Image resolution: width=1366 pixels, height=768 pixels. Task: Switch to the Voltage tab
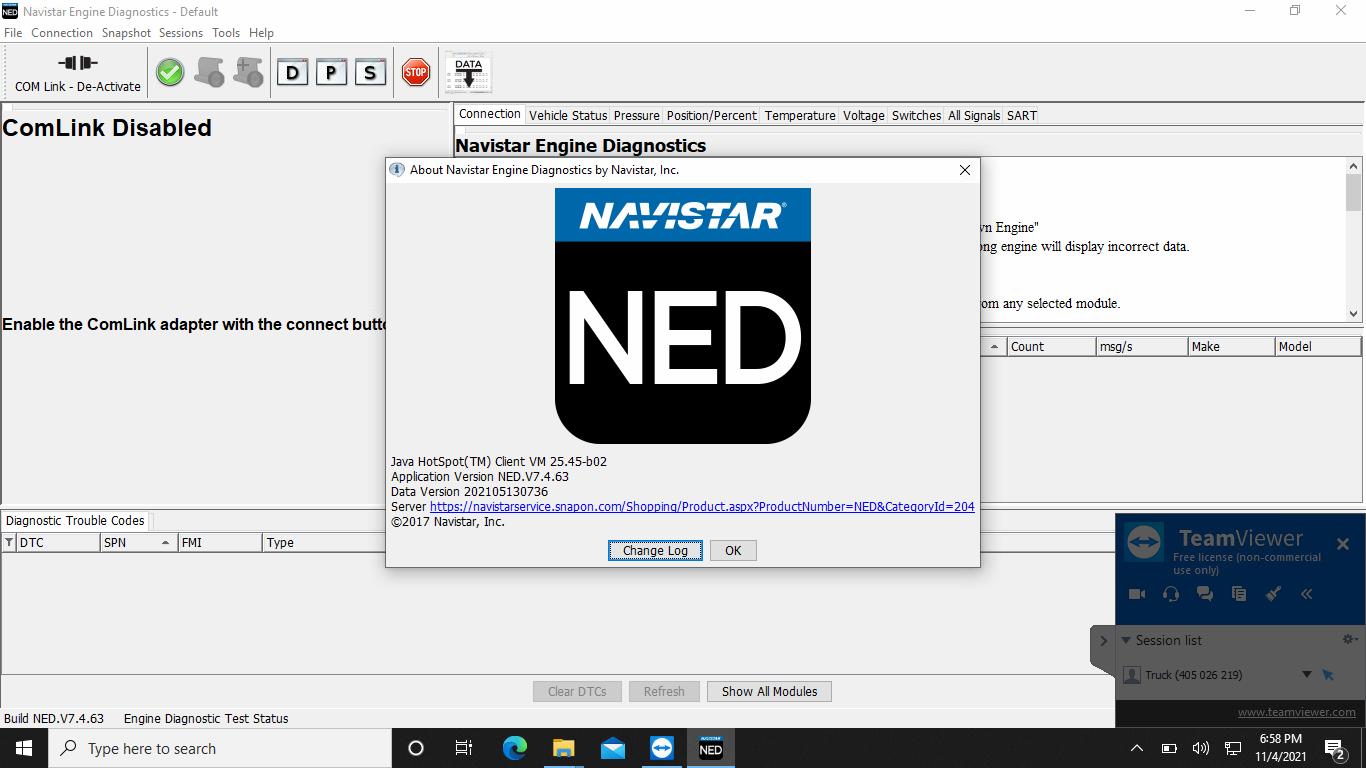864,115
